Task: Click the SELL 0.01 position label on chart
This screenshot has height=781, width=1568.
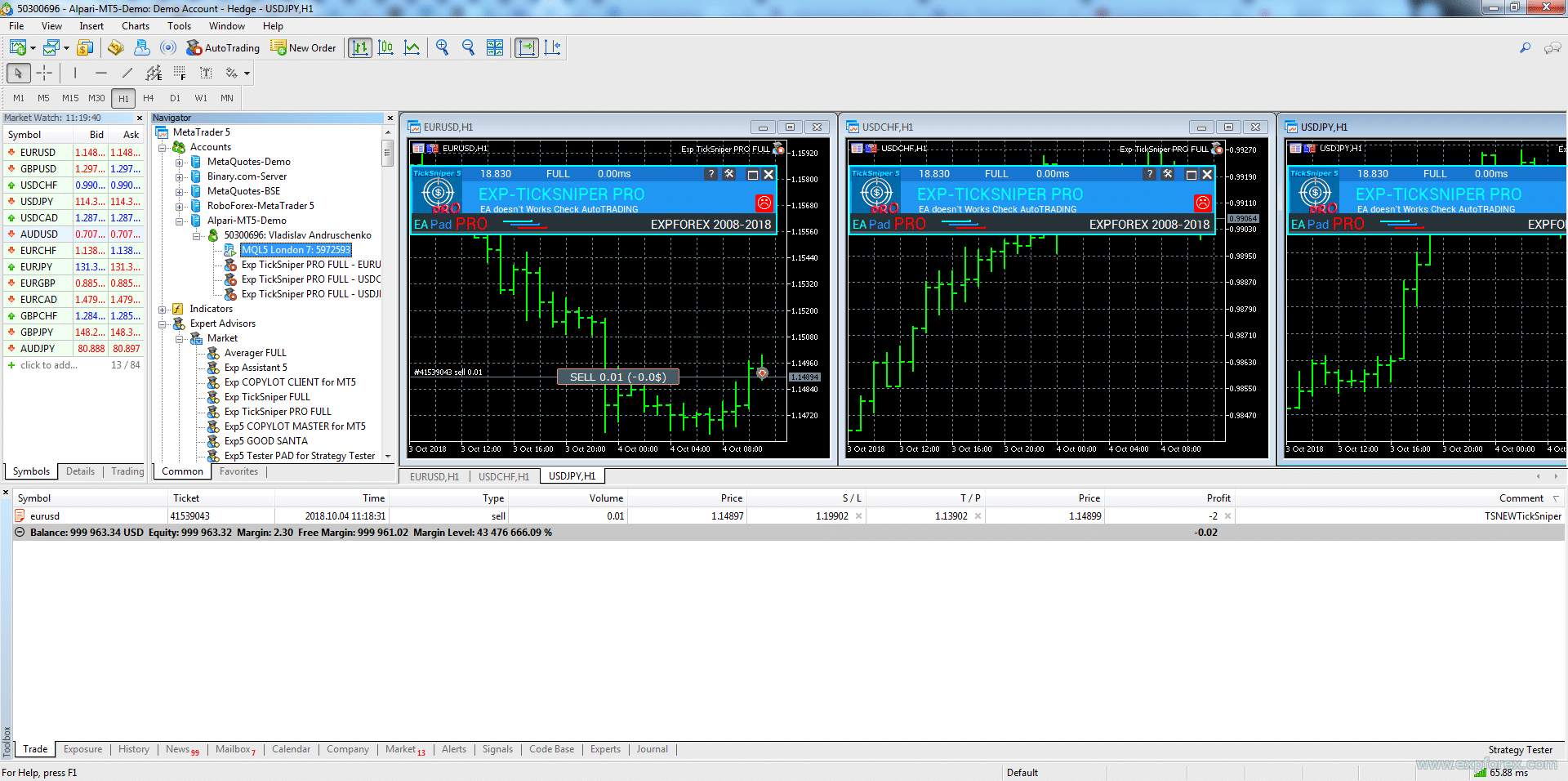Action: 617,377
